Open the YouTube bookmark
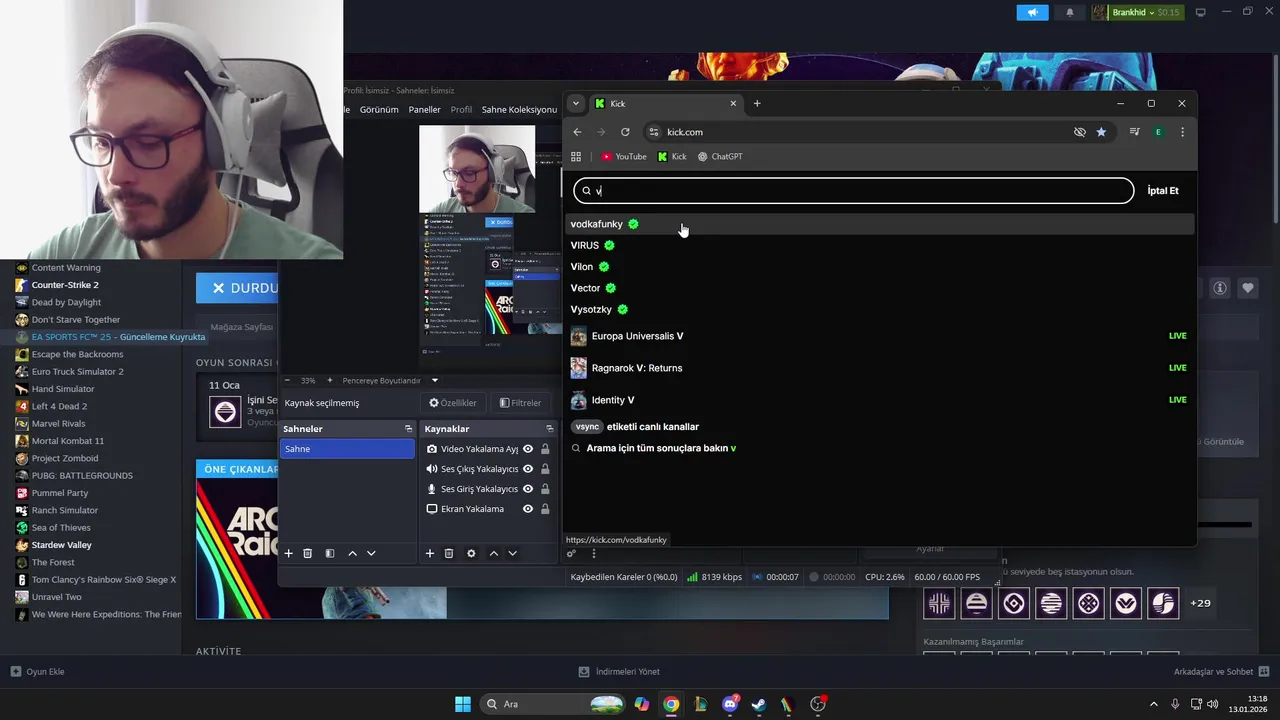1280x720 pixels. [624, 157]
